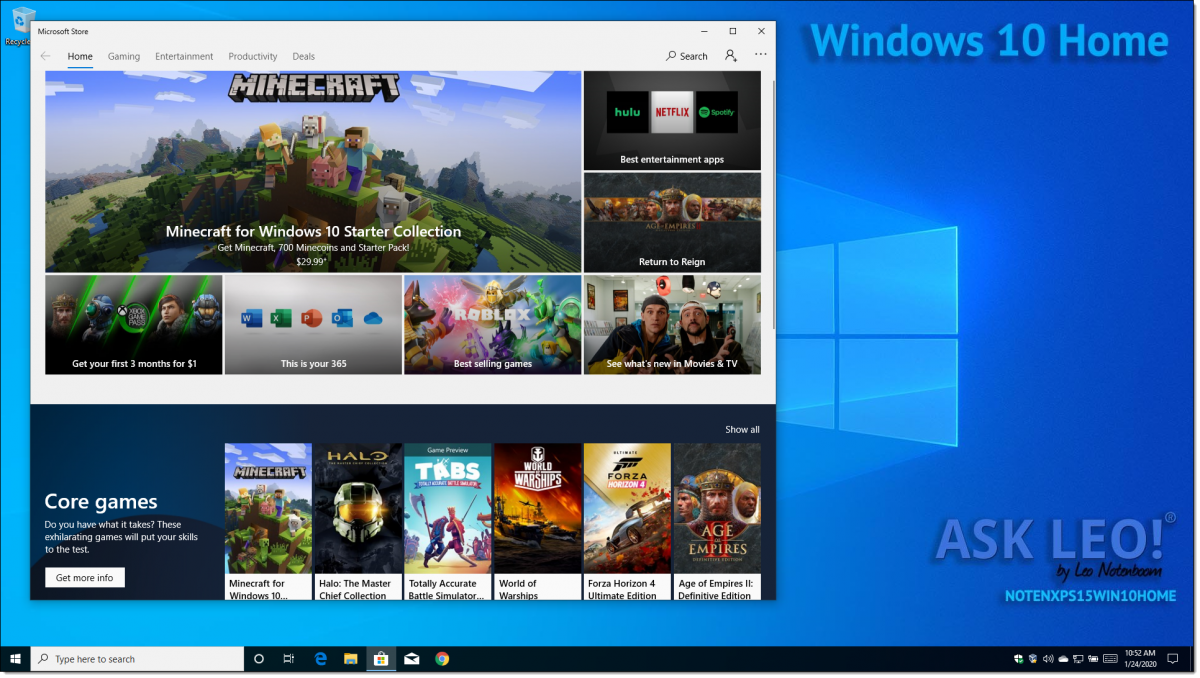1200x678 pixels.
Task: Click the account sign-in person icon
Action: coord(731,56)
